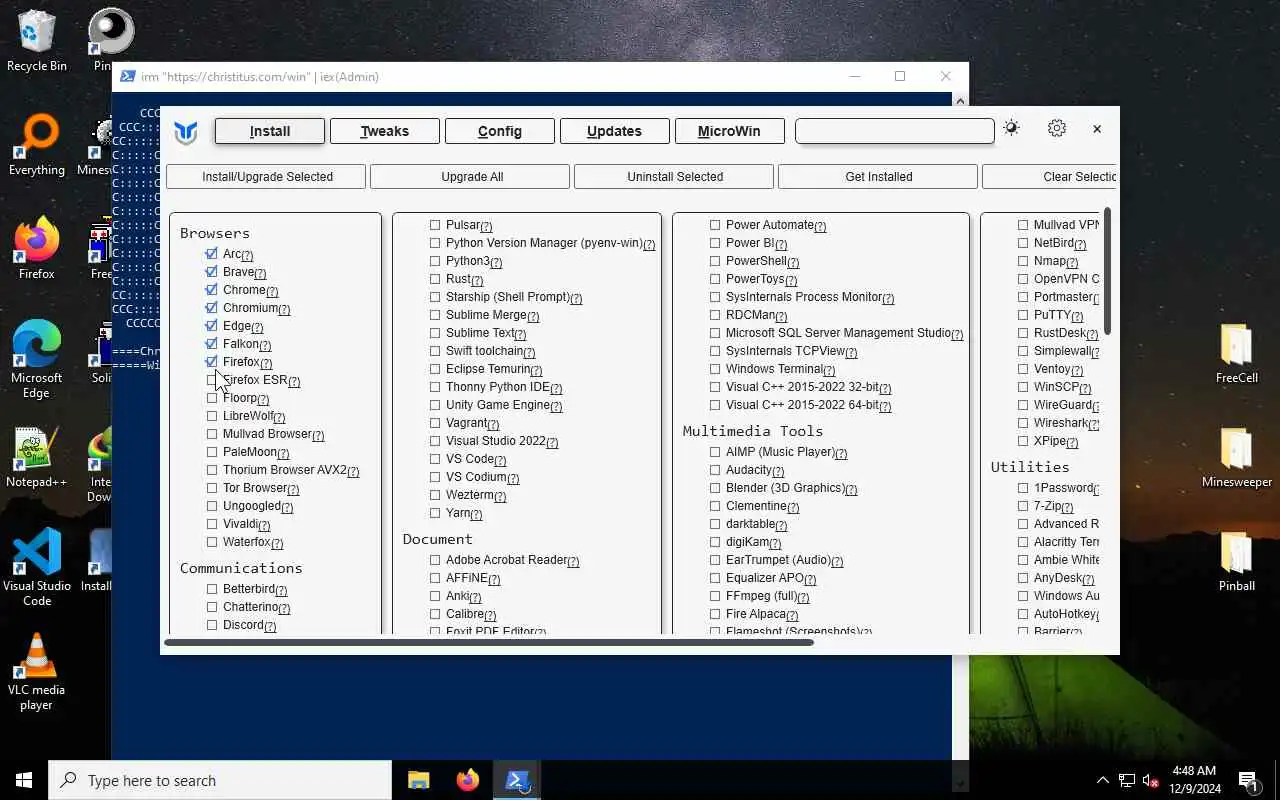1280x800 pixels.
Task: Switch to the Config tab
Action: pos(500,131)
